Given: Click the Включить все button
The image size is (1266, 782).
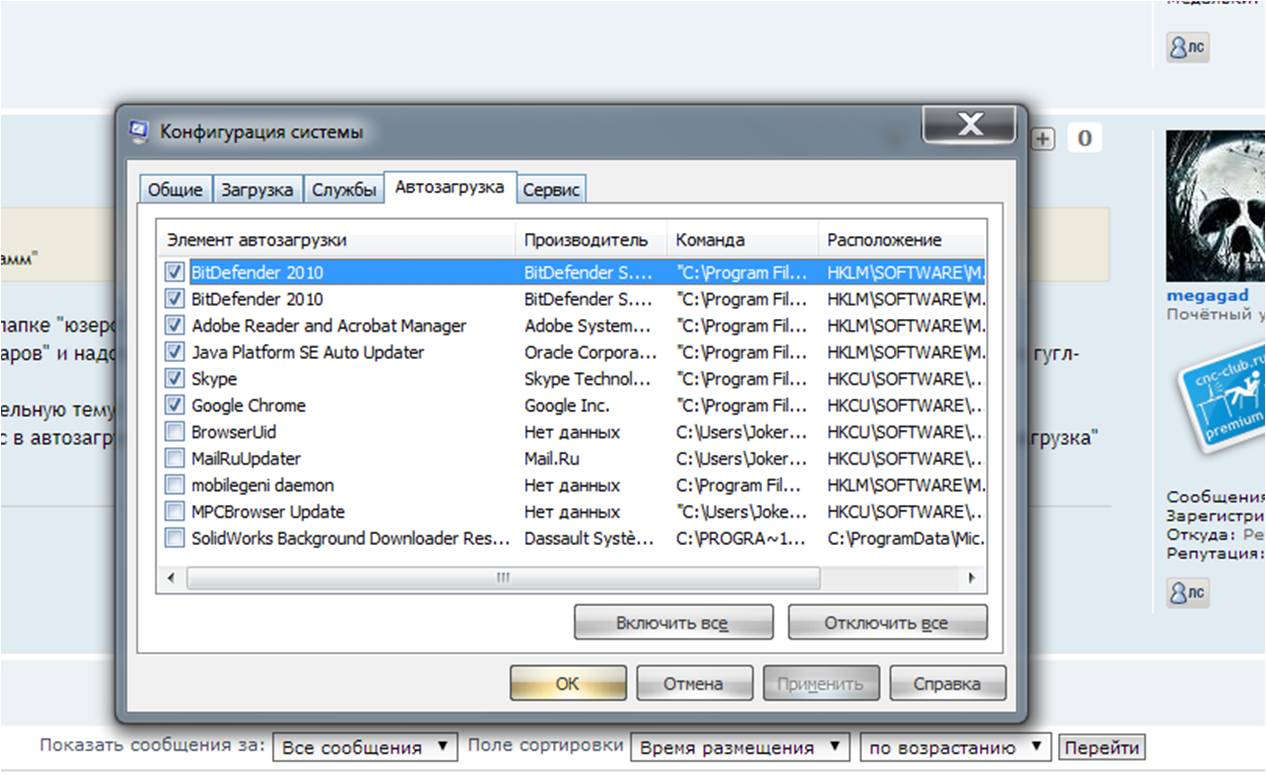Looking at the screenshot, I should coord(673,623).
